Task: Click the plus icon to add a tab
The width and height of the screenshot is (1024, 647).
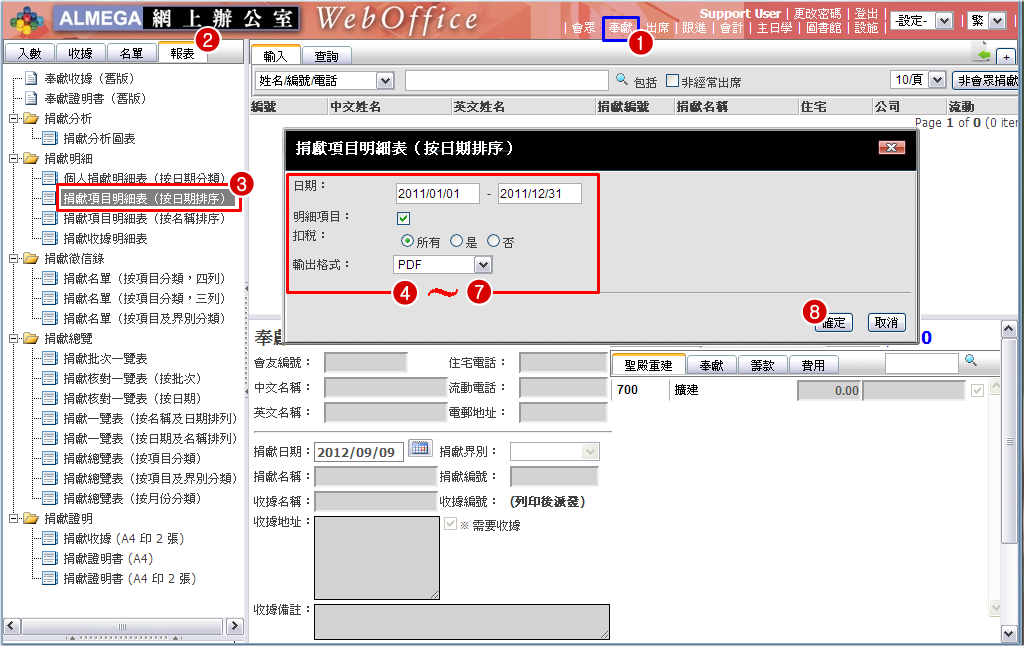Action: [x=1006, y=57]
